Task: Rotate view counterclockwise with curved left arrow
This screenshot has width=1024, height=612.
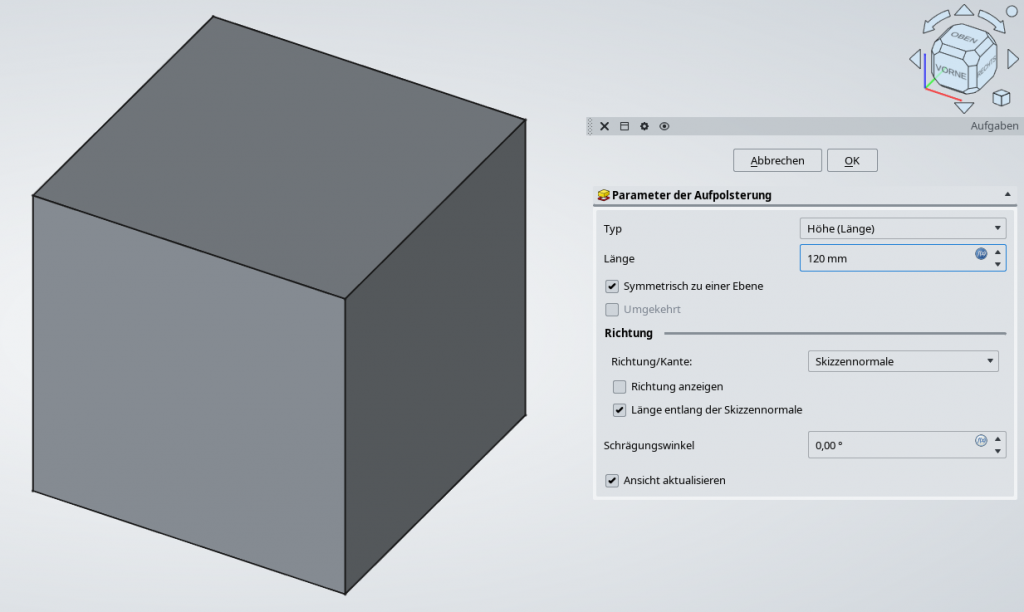Action: [936, 22]
